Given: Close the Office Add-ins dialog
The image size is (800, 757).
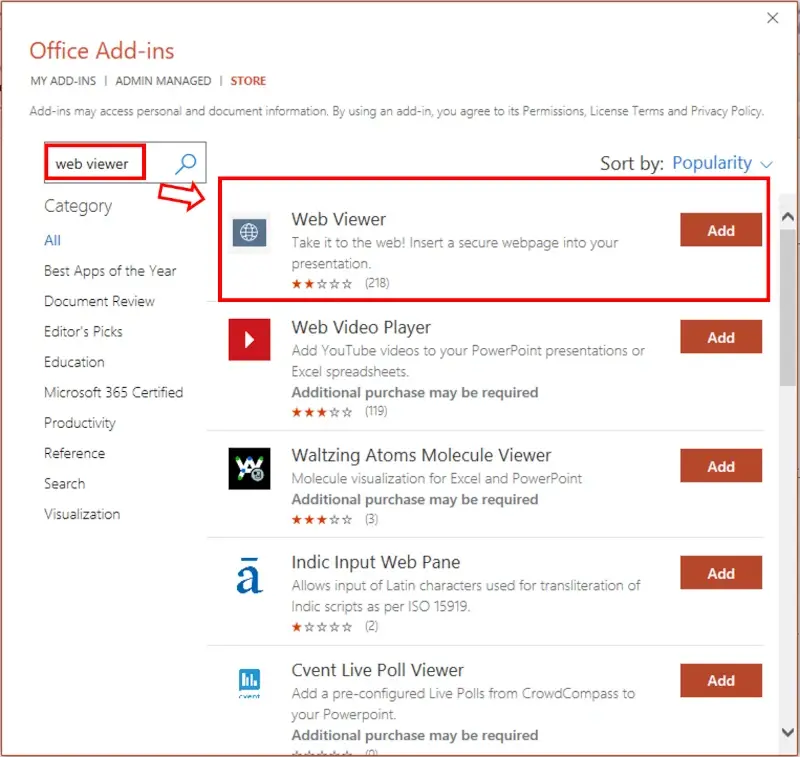Looking at the screenshot, I should tap(772, 18).
